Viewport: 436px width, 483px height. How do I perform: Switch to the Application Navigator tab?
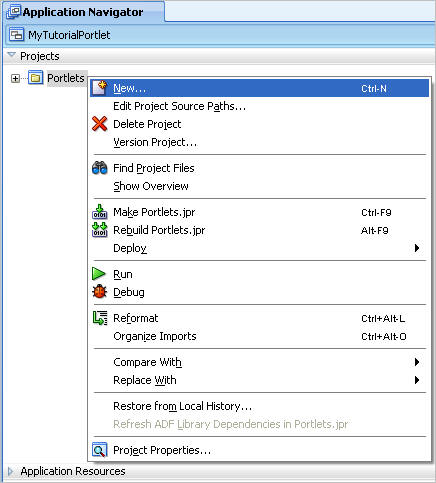[83, 12]
